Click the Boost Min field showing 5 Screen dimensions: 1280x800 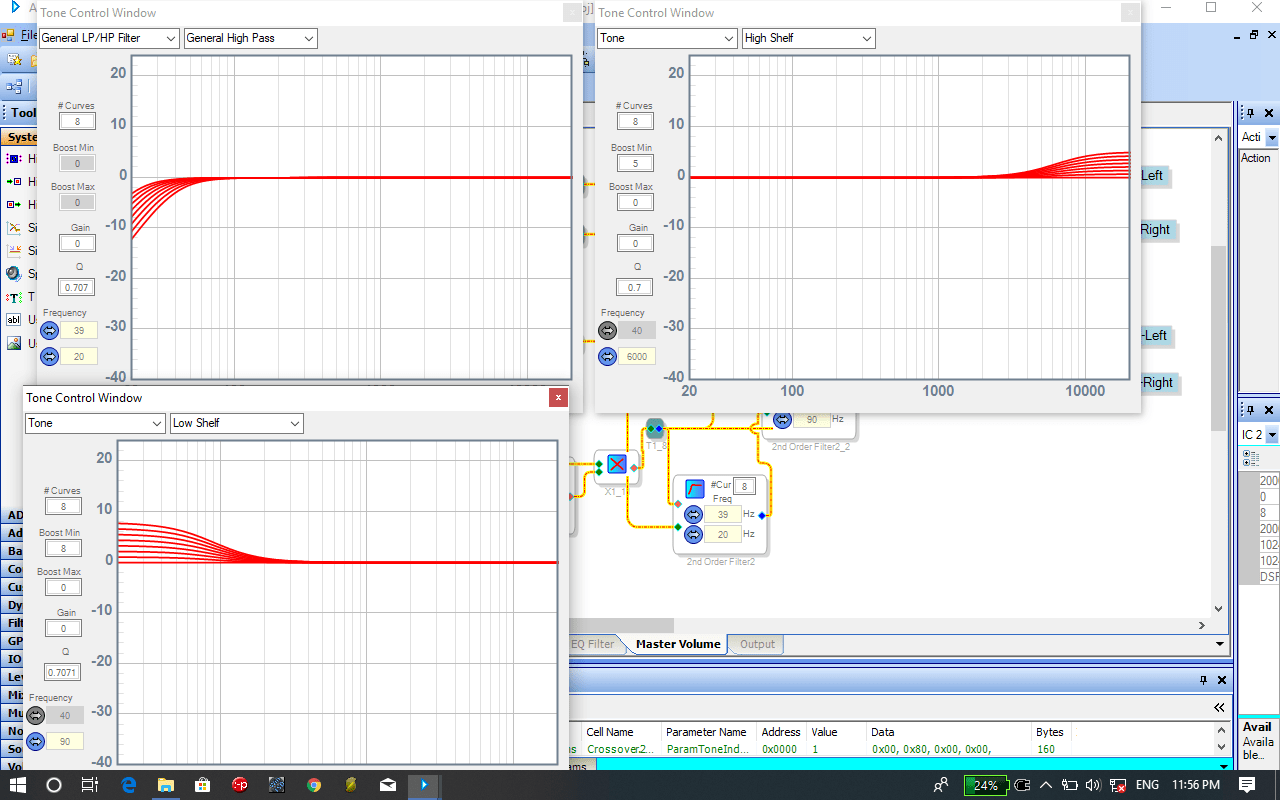(x=635, y=163)
